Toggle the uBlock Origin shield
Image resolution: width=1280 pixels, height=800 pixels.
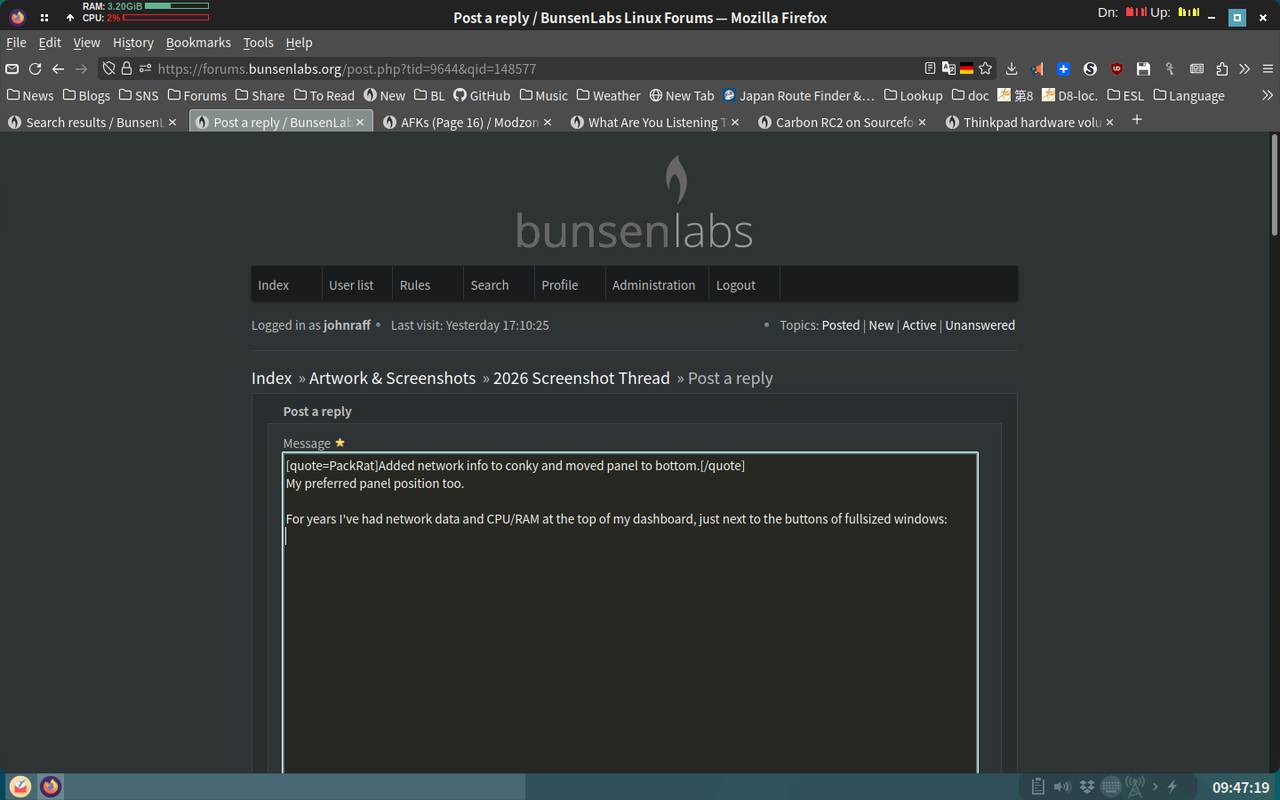click(x=1117, y=69)
